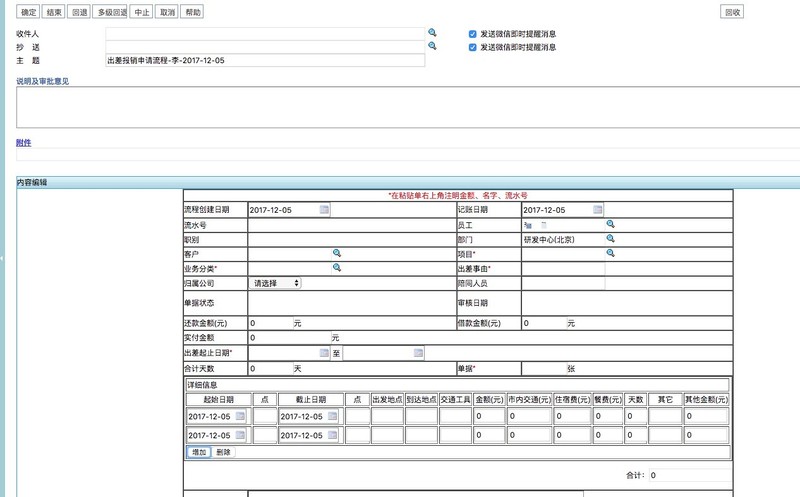Open search lookup for 抄送
The width and height of the screenshot is (800, 497).
pyautogui.click(x=432, y=45)
